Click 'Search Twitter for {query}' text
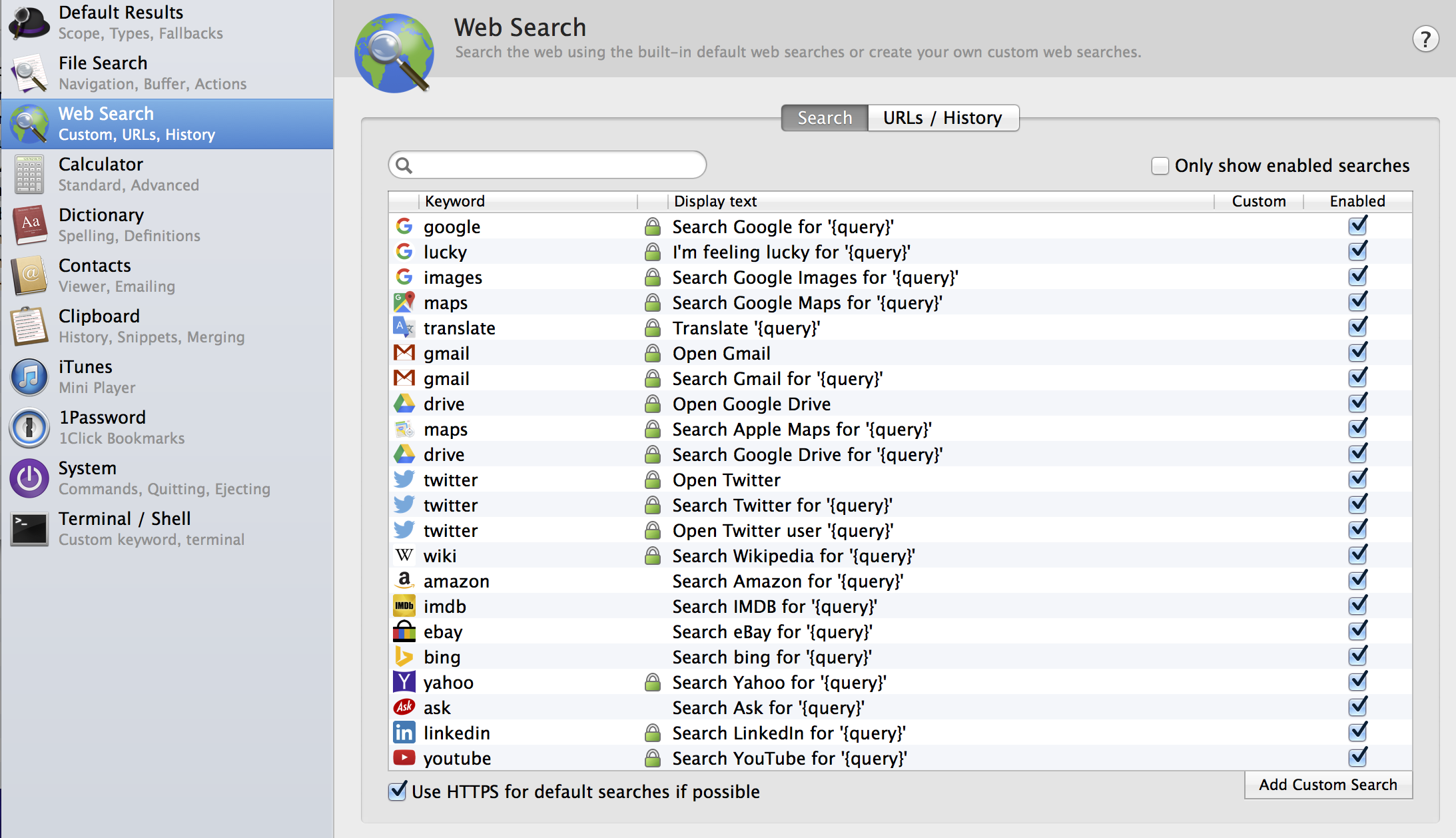 click(x=783, y=506)
